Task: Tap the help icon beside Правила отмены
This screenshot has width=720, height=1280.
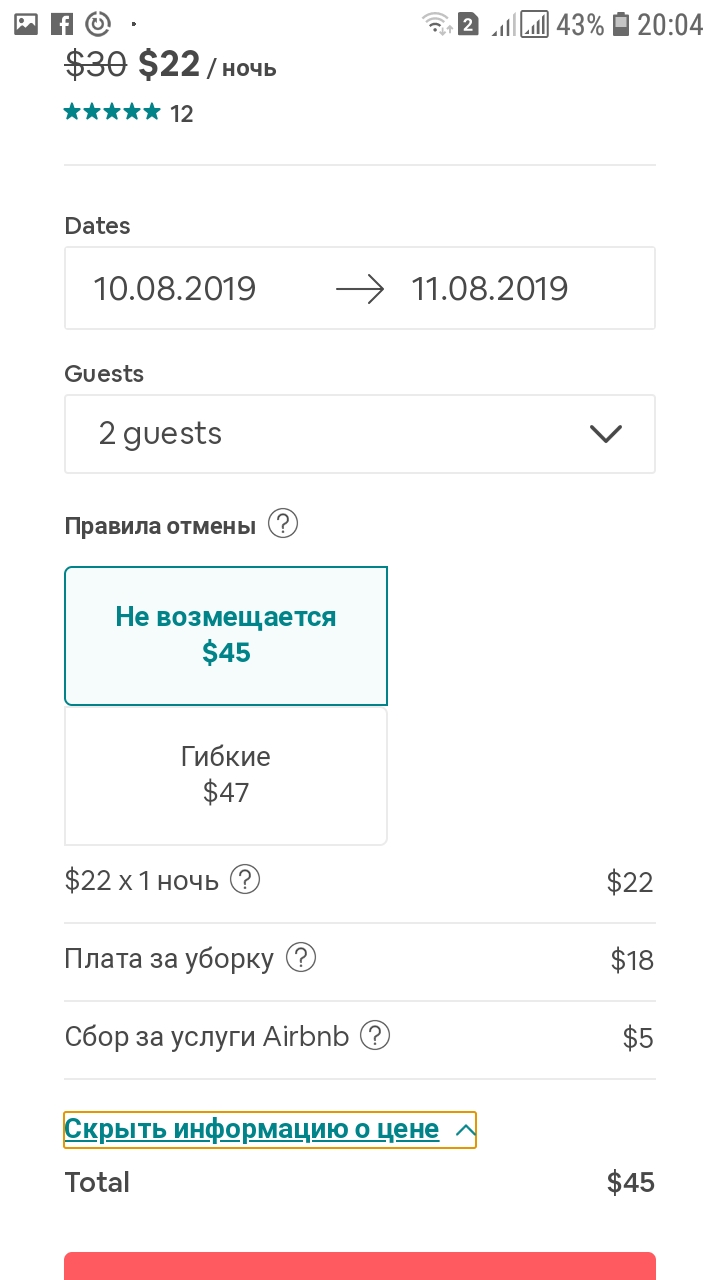Action: [284, 524]
